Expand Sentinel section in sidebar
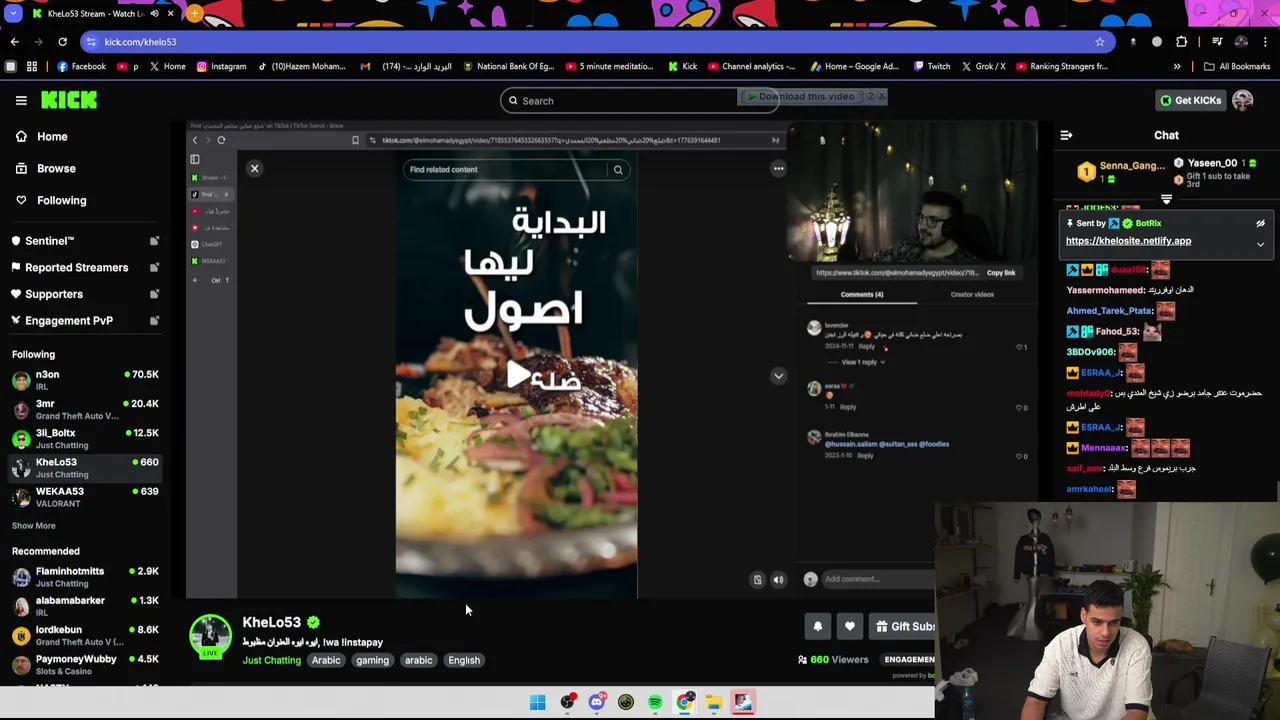1280x720 pixels. pyautogui.click(x=85, y=241)
